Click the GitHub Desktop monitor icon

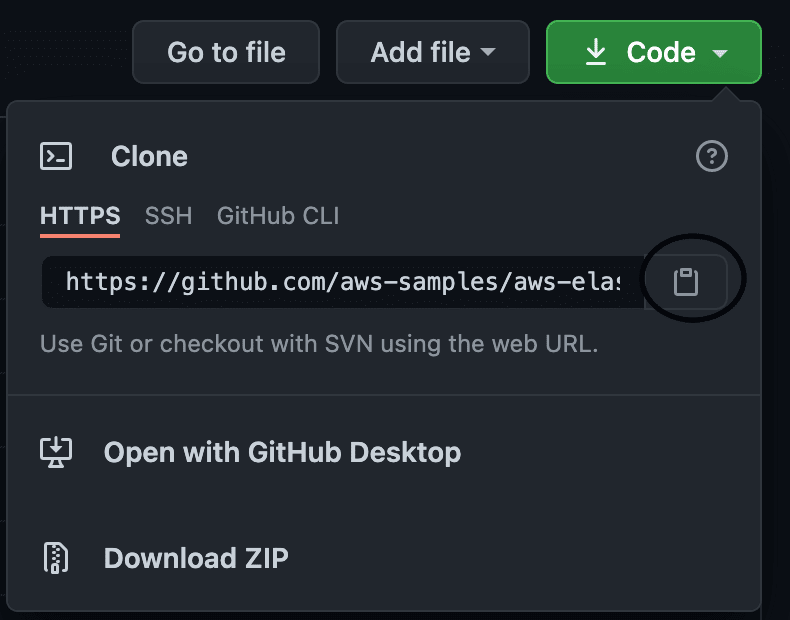pyautogui.click(x=56, y=452)
